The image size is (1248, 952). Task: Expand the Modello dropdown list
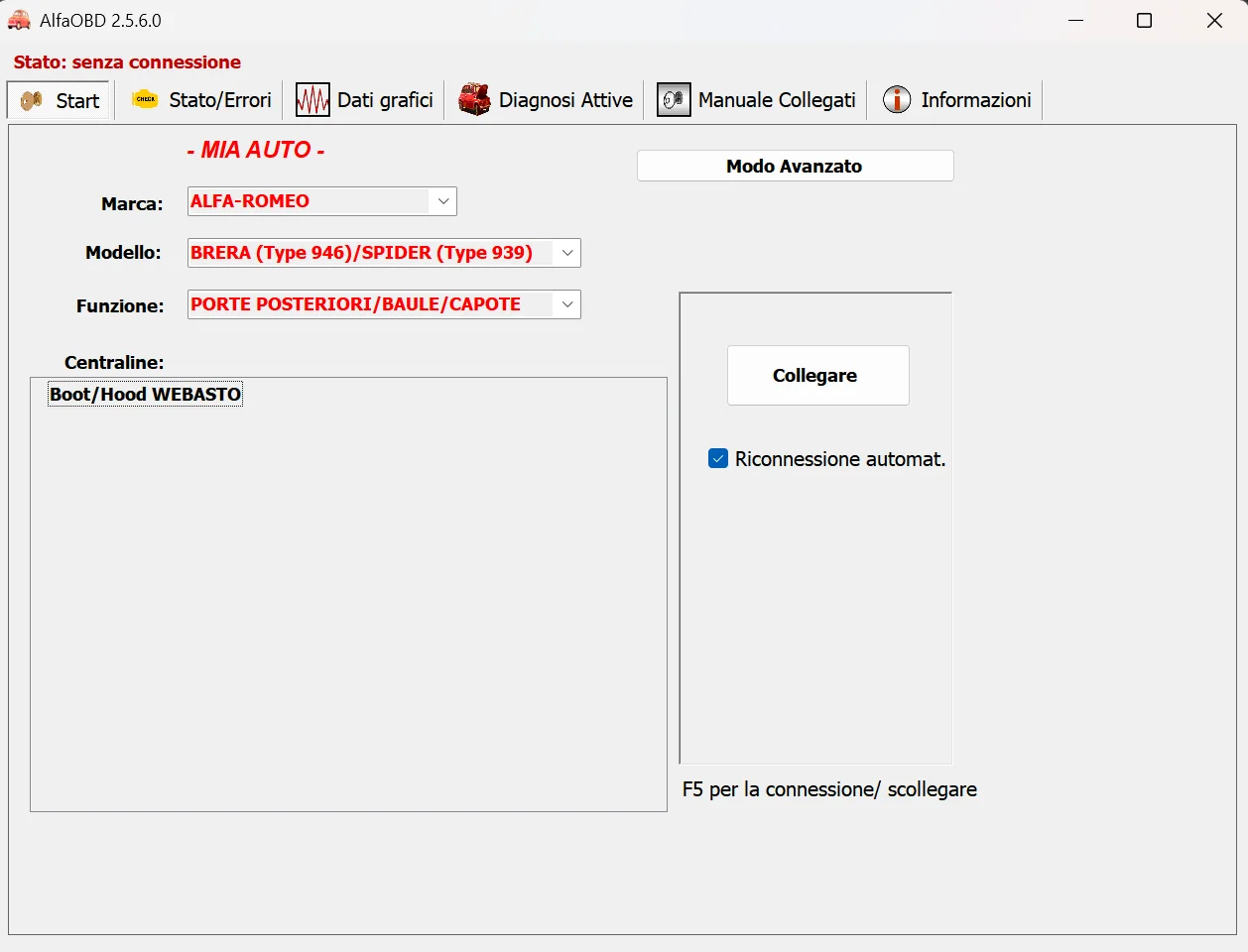(x=567, y=253)
